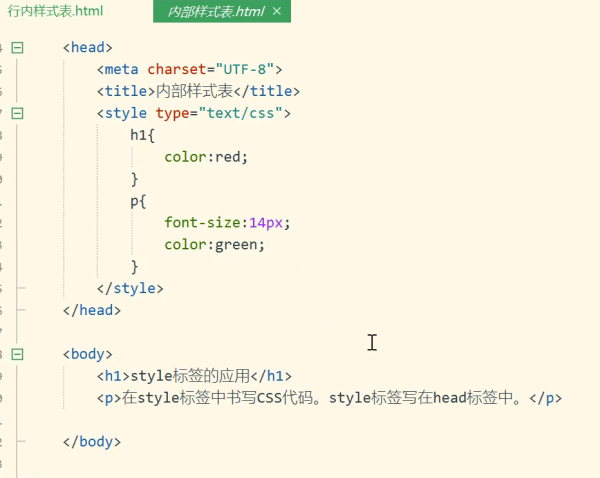Screen dimensions: 600x478
Task: Fold the body tag code block
Action: point(18,354)
